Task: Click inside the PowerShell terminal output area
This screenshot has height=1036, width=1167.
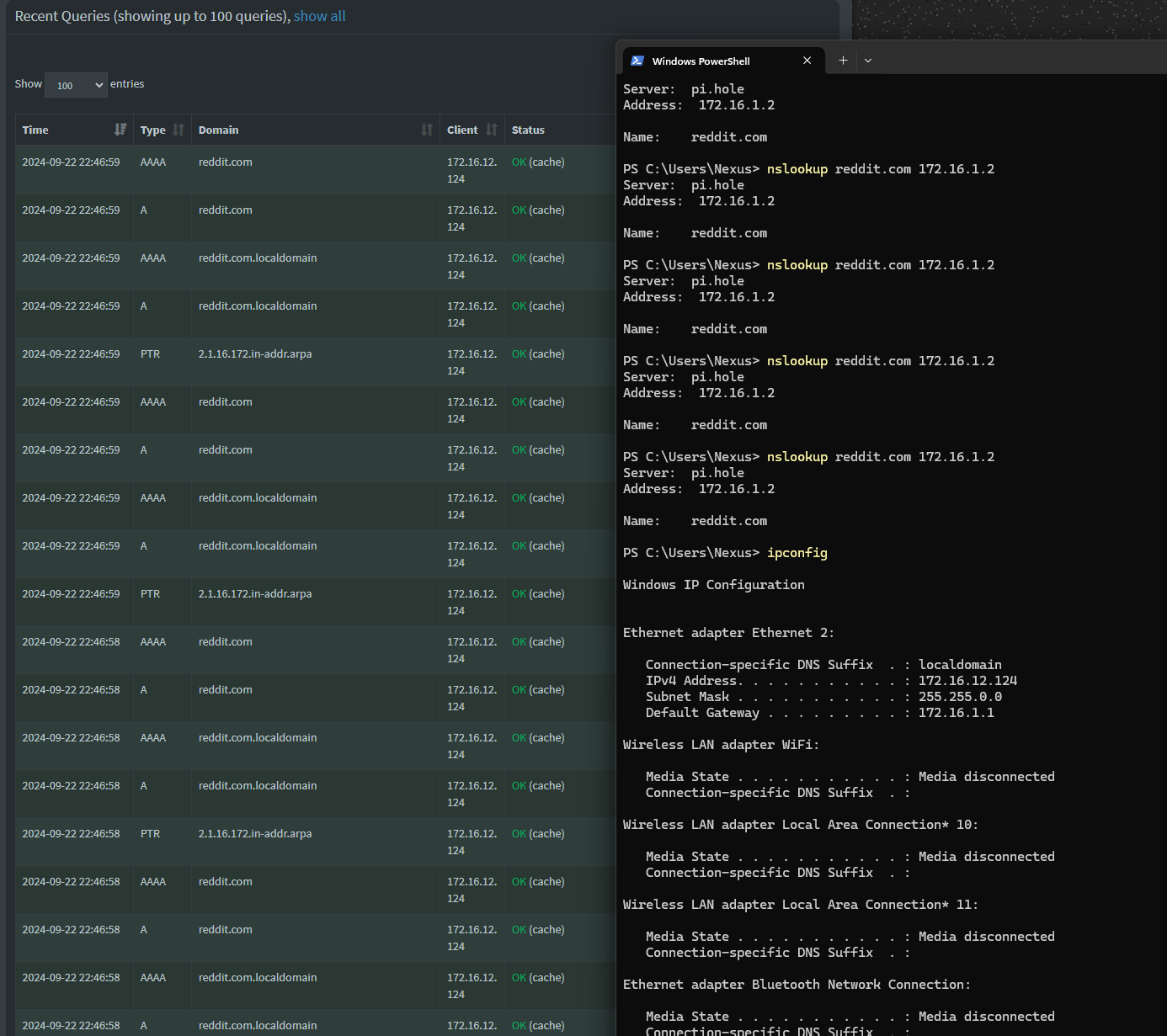Action: [x=884, y=589]
